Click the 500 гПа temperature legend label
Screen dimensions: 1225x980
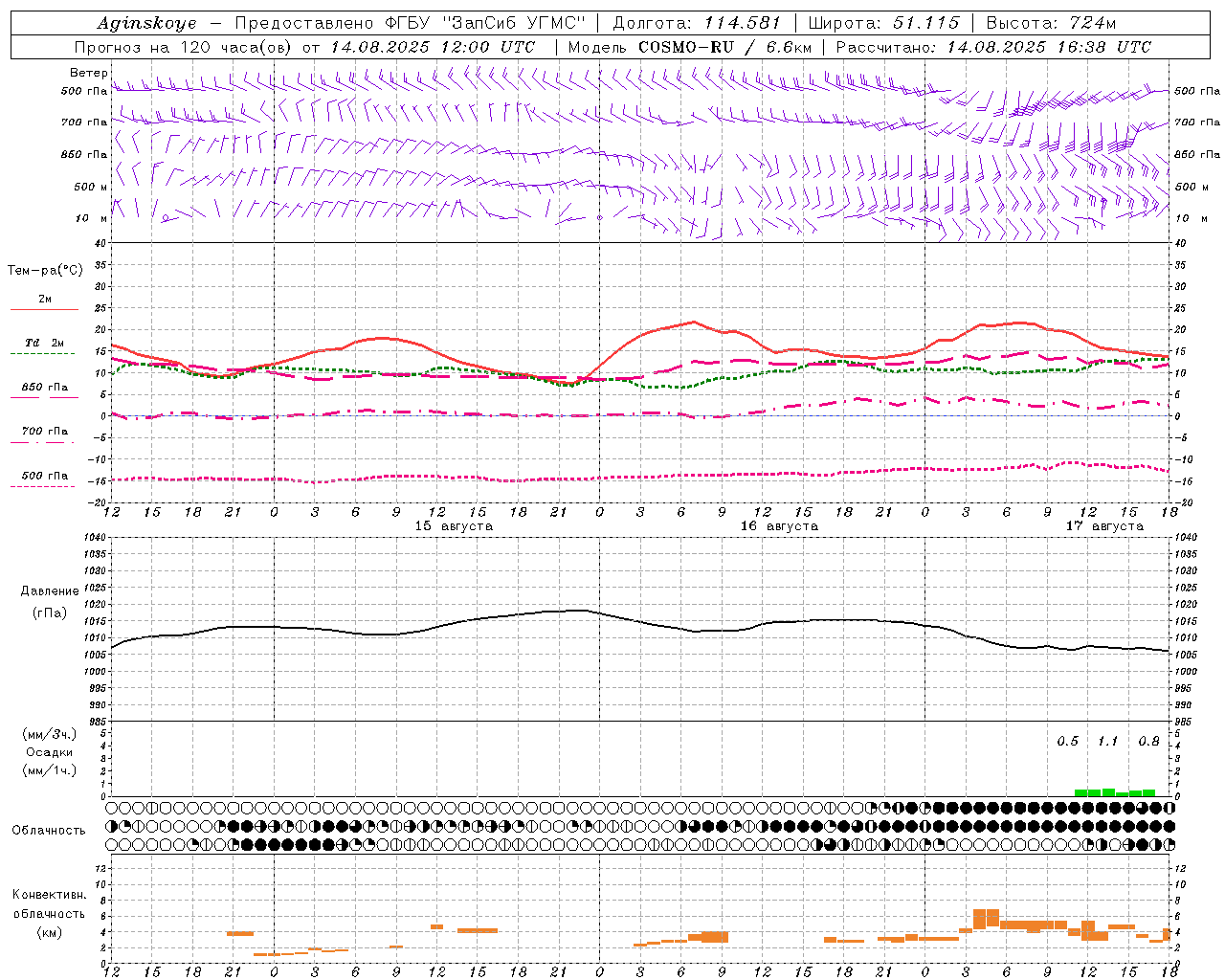[44, 476]
